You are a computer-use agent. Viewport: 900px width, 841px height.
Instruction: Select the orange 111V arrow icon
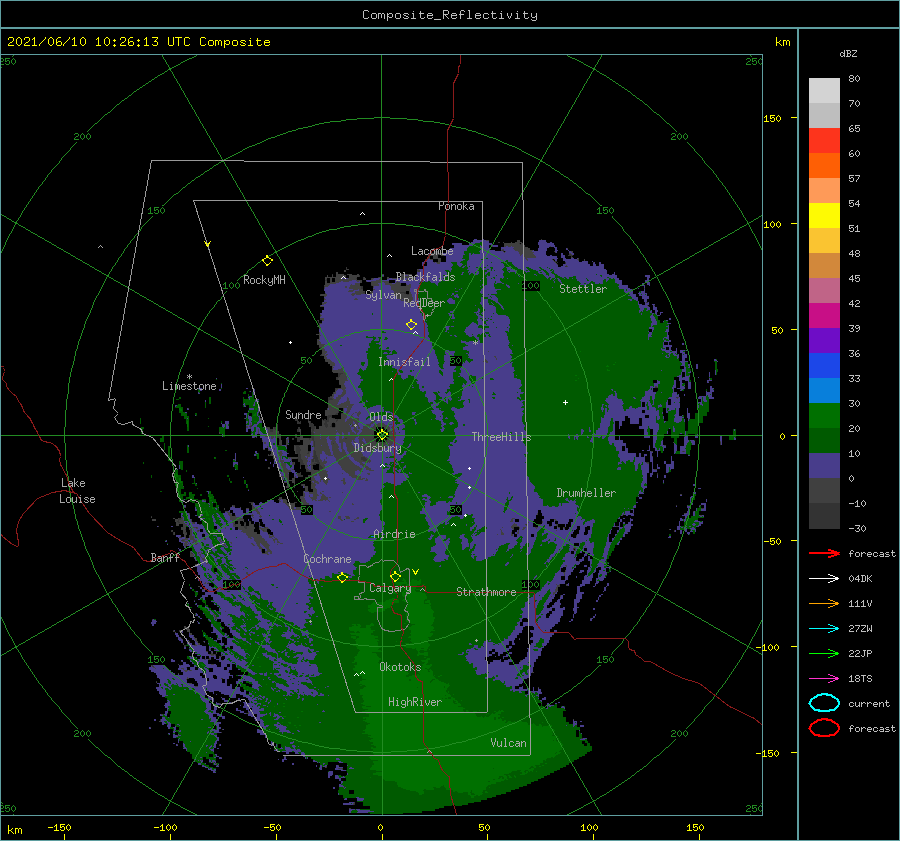[824, 603]
